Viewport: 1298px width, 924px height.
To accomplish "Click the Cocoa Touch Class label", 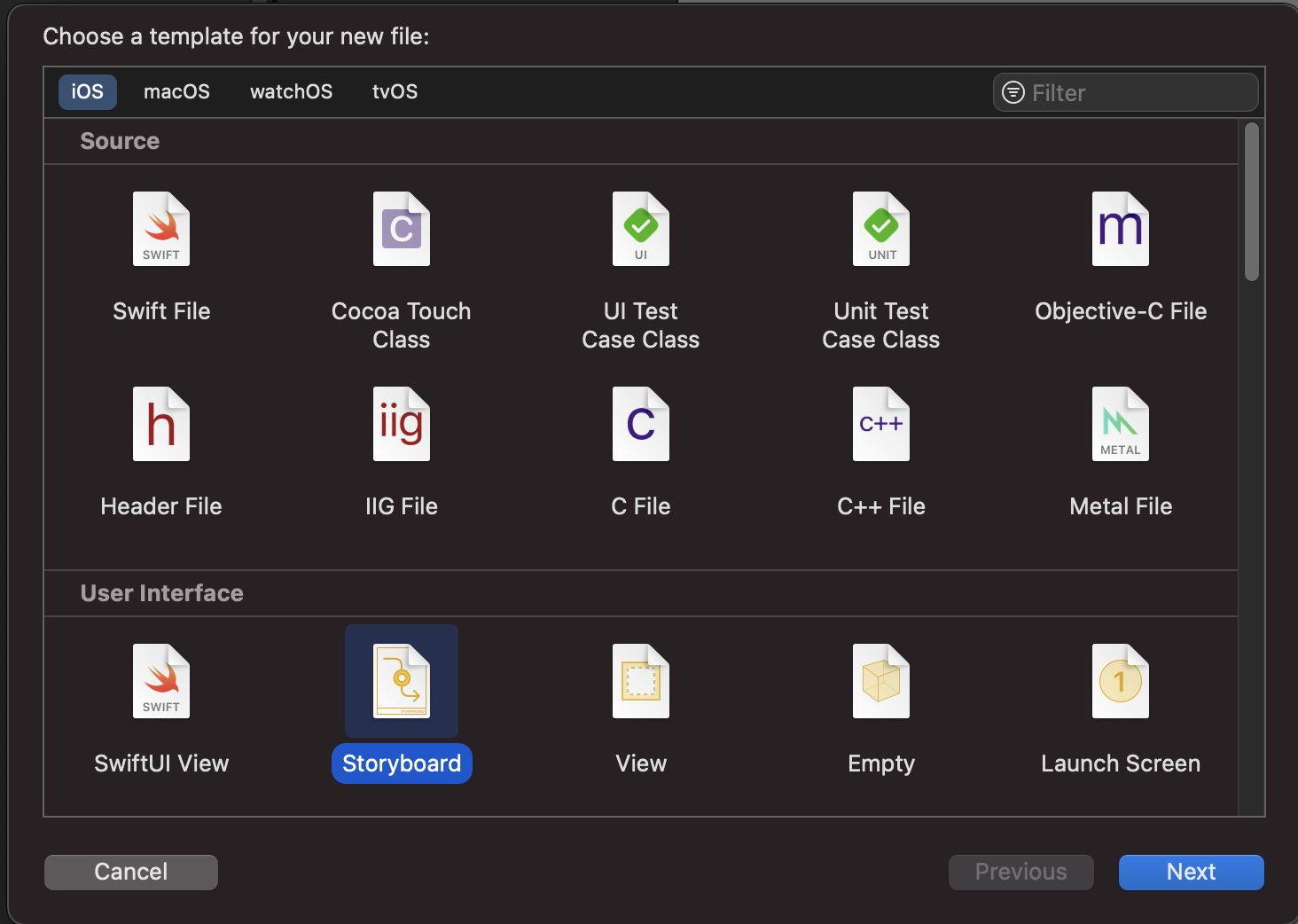I will tap(402, 325).
